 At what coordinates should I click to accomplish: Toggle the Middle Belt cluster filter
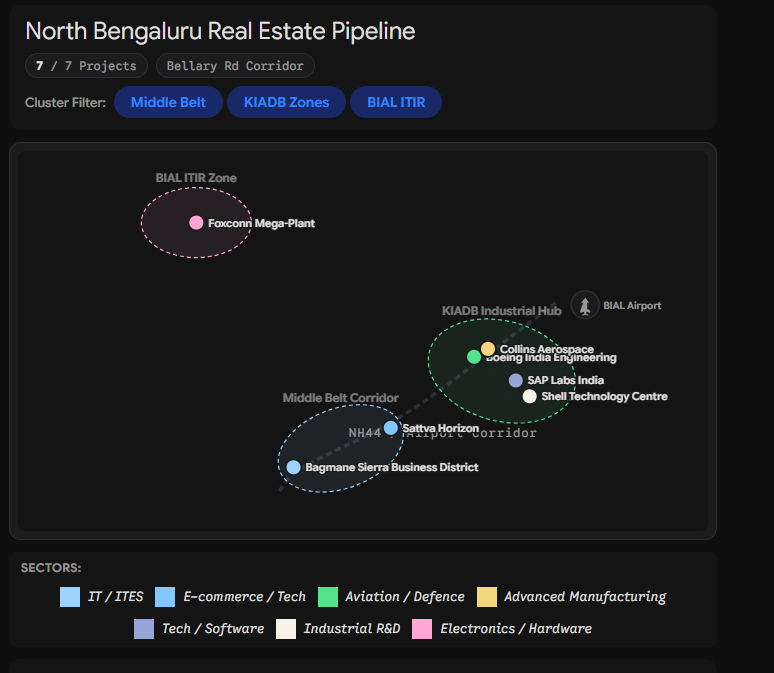click(x=168, y=102)
